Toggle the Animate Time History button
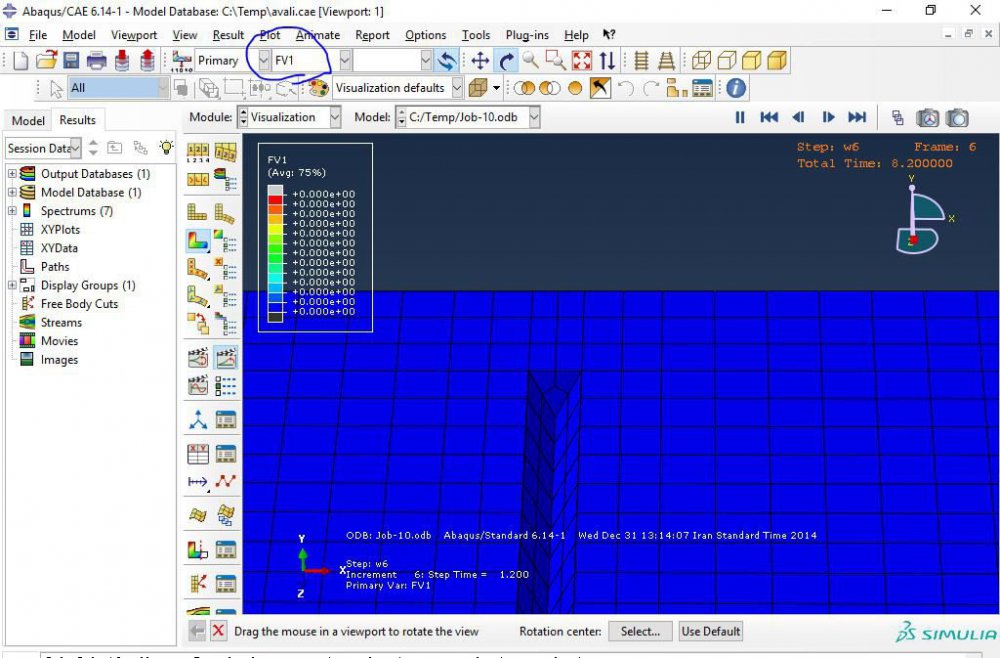 (226, 357)
